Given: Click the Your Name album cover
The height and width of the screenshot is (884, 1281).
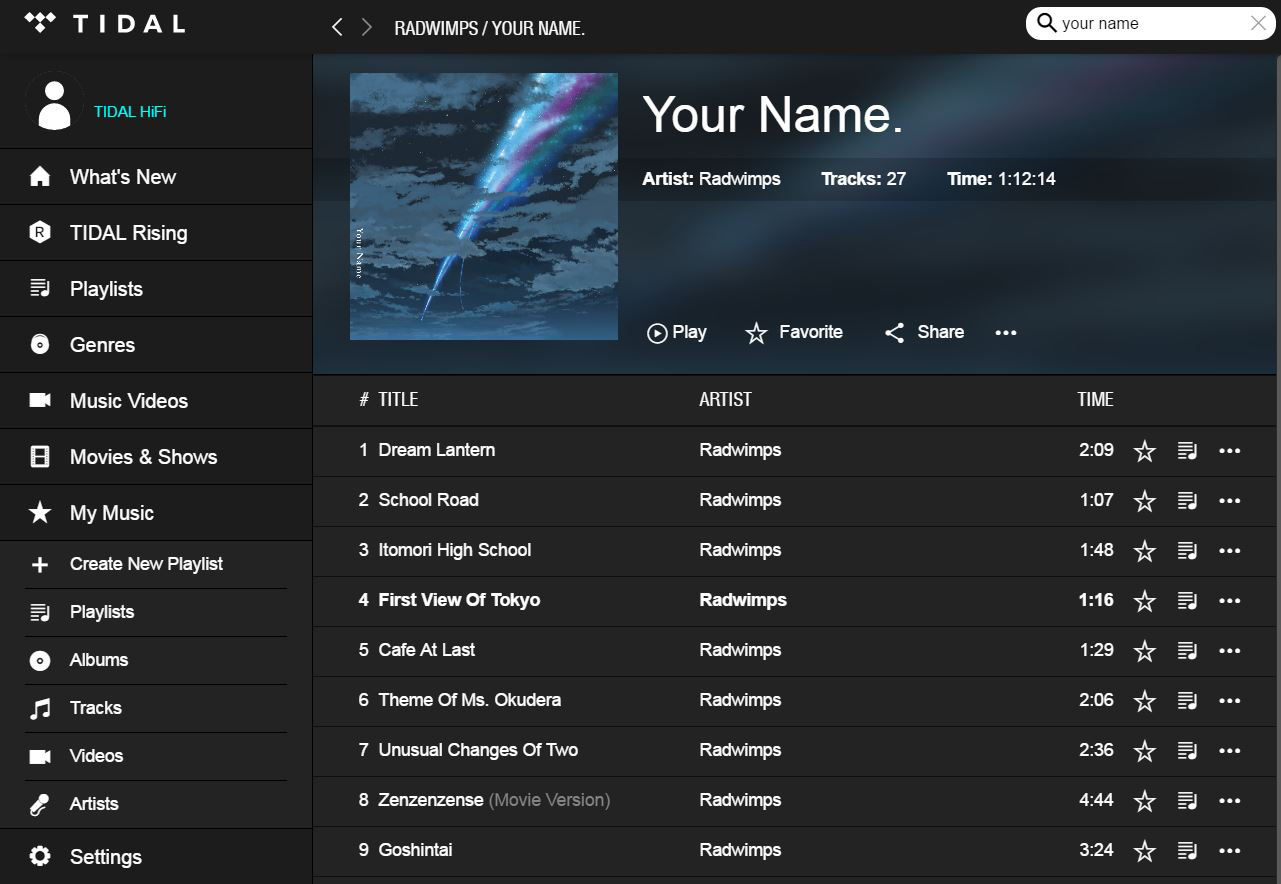Looking at the screenshot, I should [483, 206].
